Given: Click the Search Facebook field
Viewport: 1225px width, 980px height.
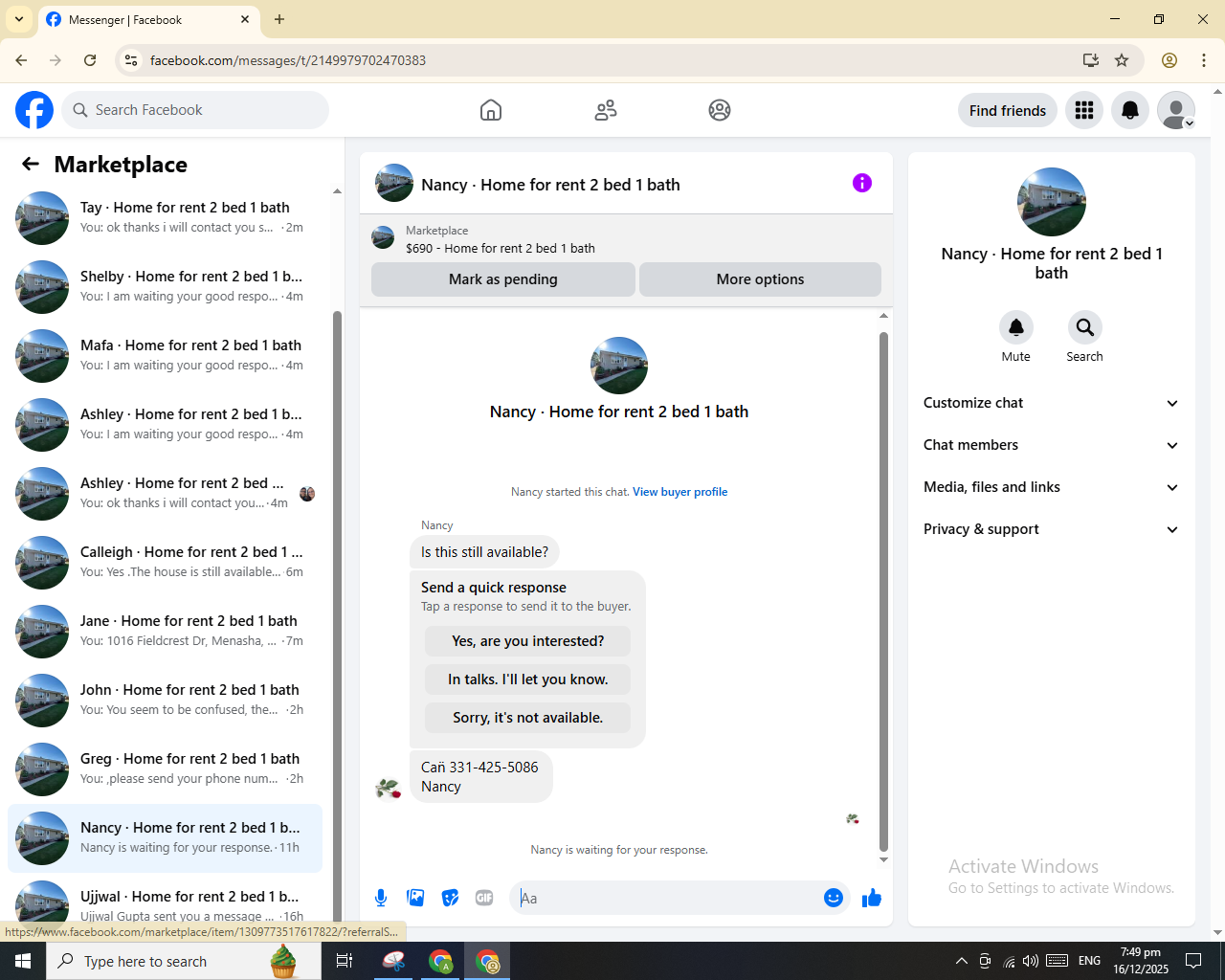Looking at the screenshot, I should (x=195, y=110).
